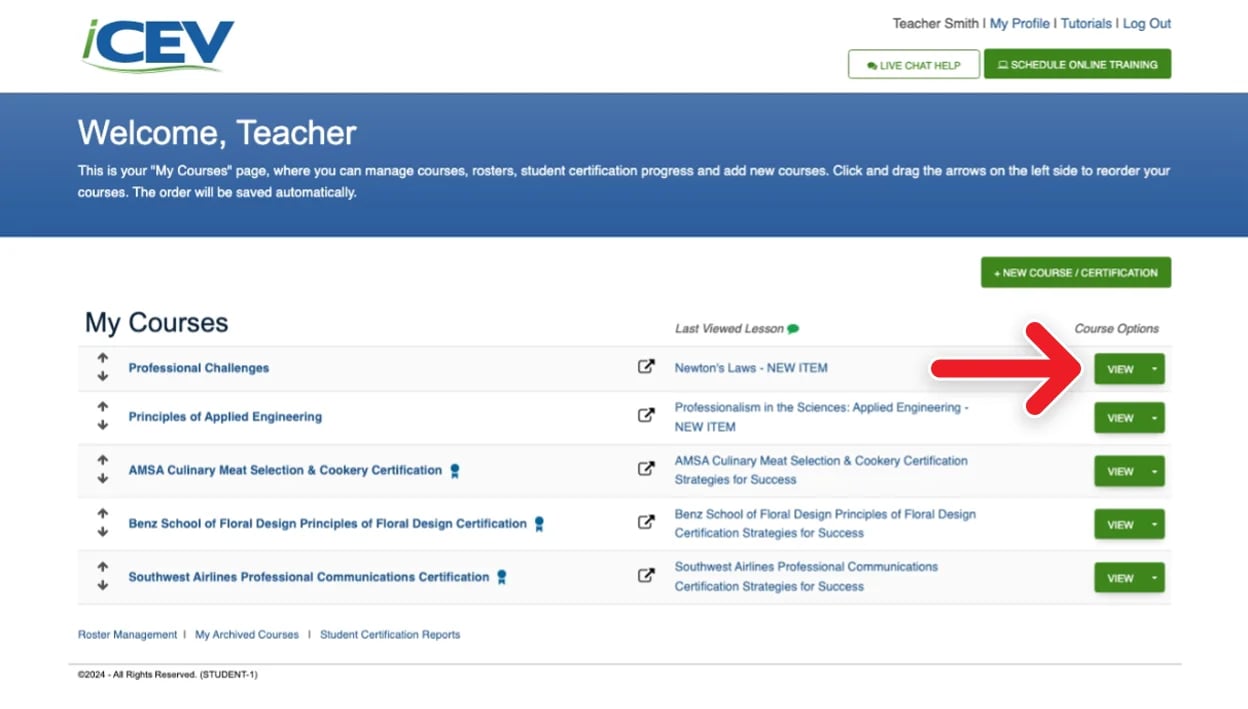The image size is (1248, 709).
Task: Open AMSA Culinary lesson external link icon
Action: pos(646,468)
